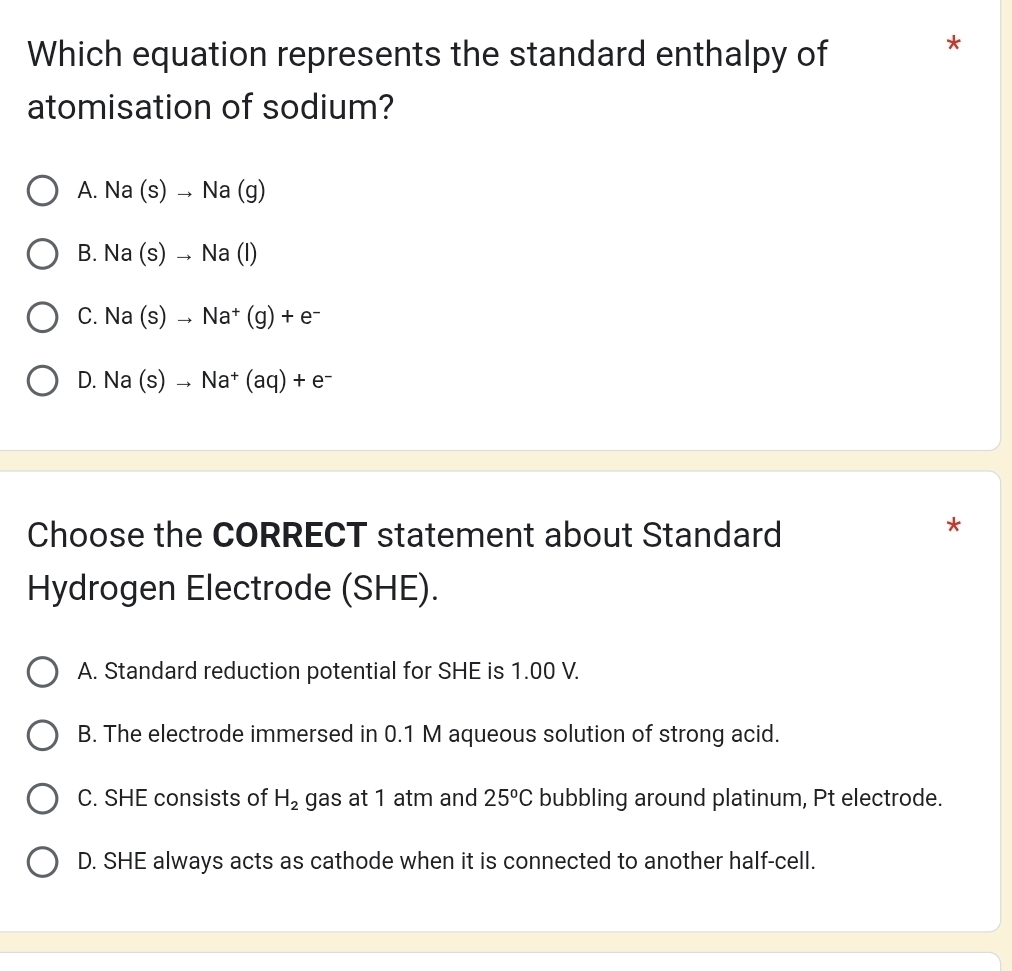Click the required asterisk on sodium question
The width and height of the screenshot is (1012, 971).
(x=952, y=44)
